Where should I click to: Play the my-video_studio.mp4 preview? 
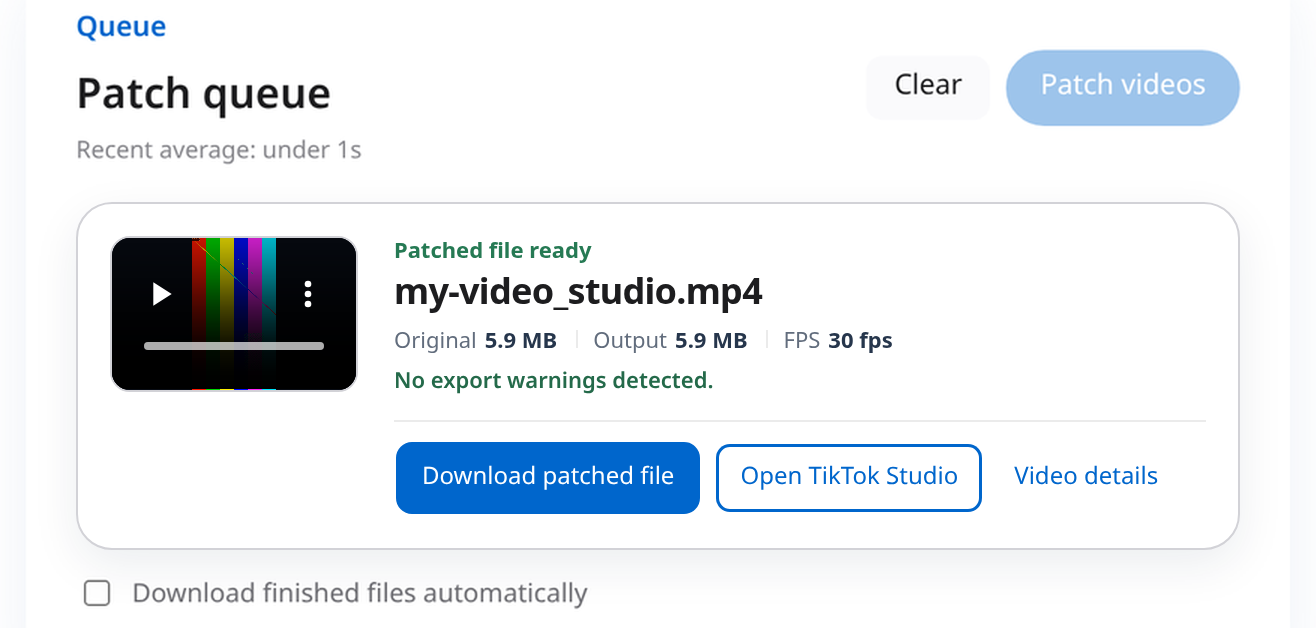tap(162, 294)
